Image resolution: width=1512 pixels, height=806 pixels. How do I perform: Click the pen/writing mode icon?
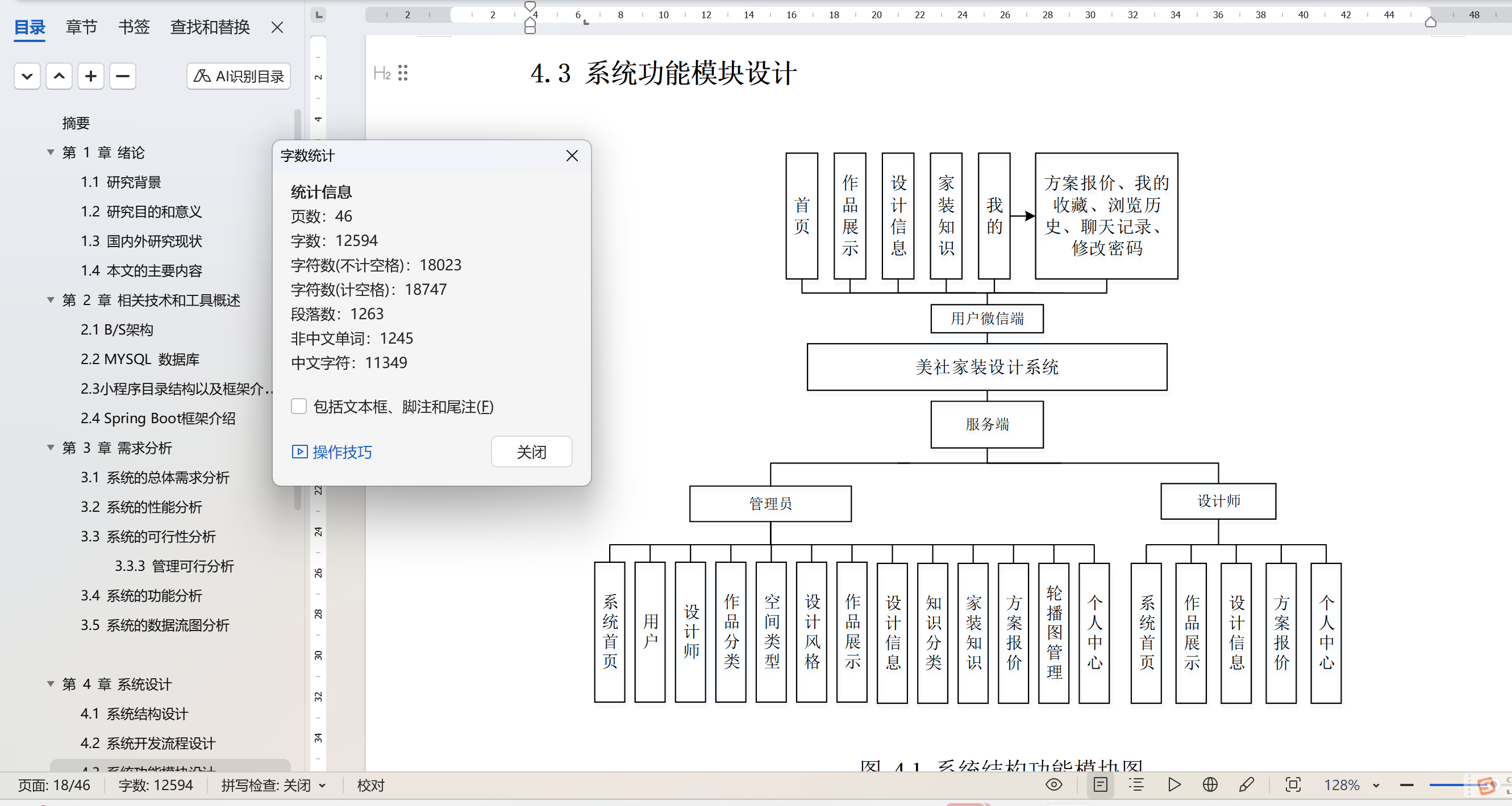(x=1246, y=785)
